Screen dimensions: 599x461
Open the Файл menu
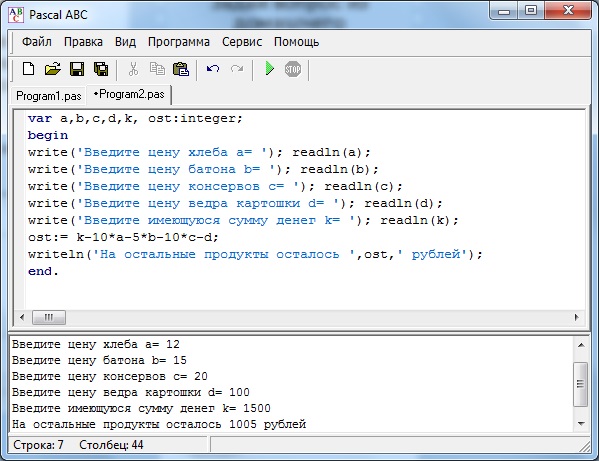[x=37, y=42]
